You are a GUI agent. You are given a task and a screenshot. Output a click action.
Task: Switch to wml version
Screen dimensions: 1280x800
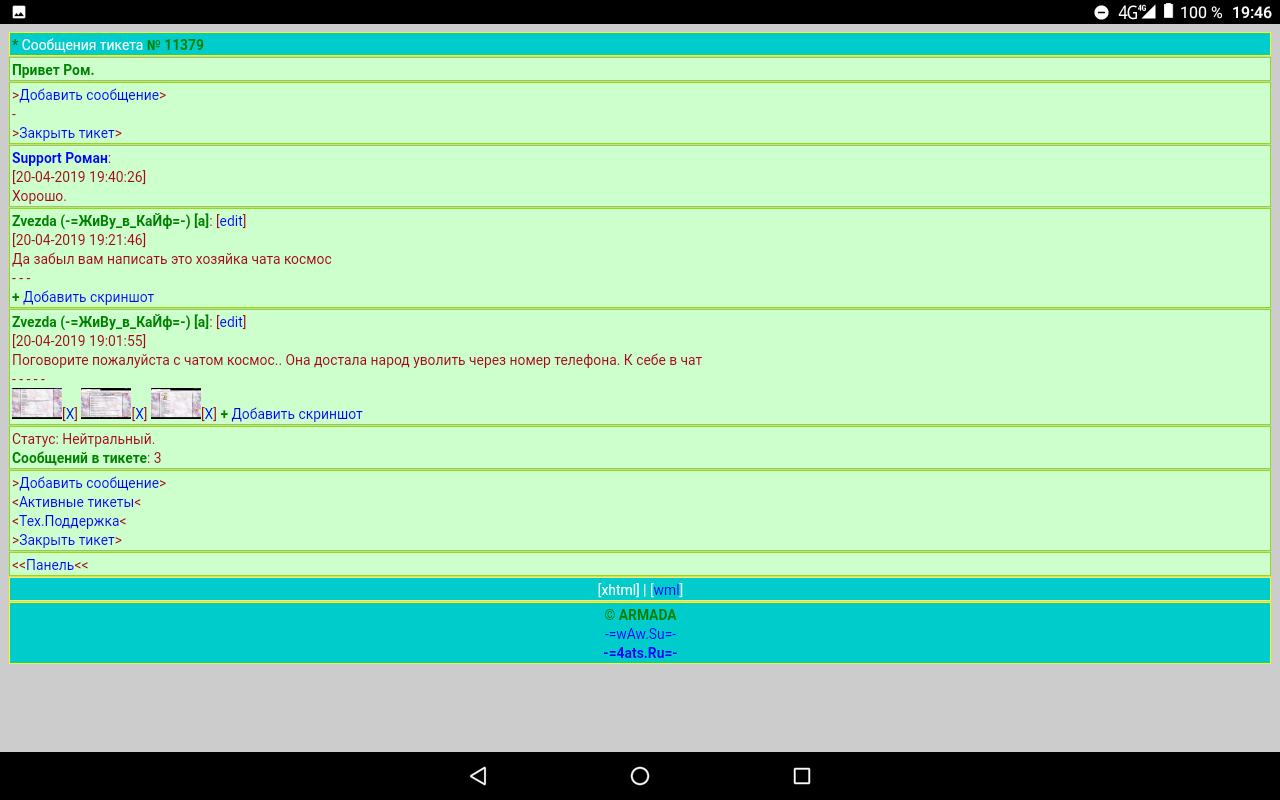click(x=666, y=590)
